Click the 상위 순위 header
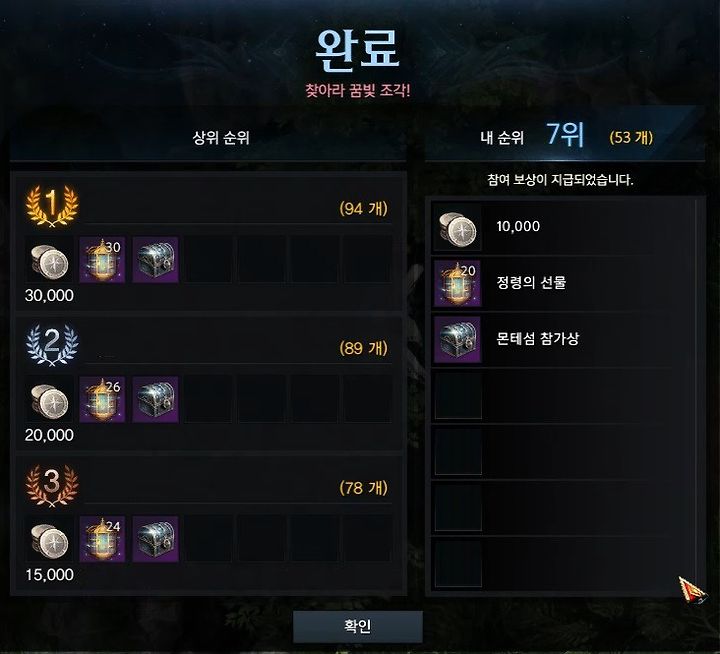 coord(221,137)
